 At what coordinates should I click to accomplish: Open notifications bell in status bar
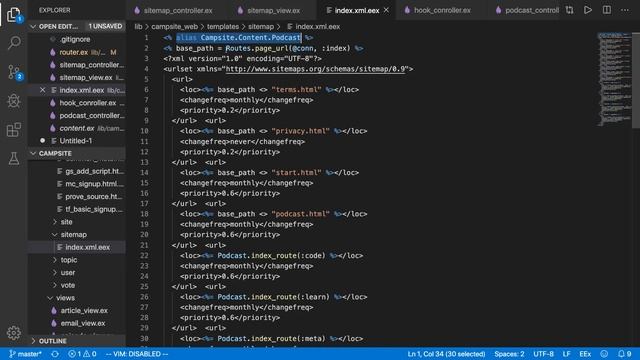(624, 354)
